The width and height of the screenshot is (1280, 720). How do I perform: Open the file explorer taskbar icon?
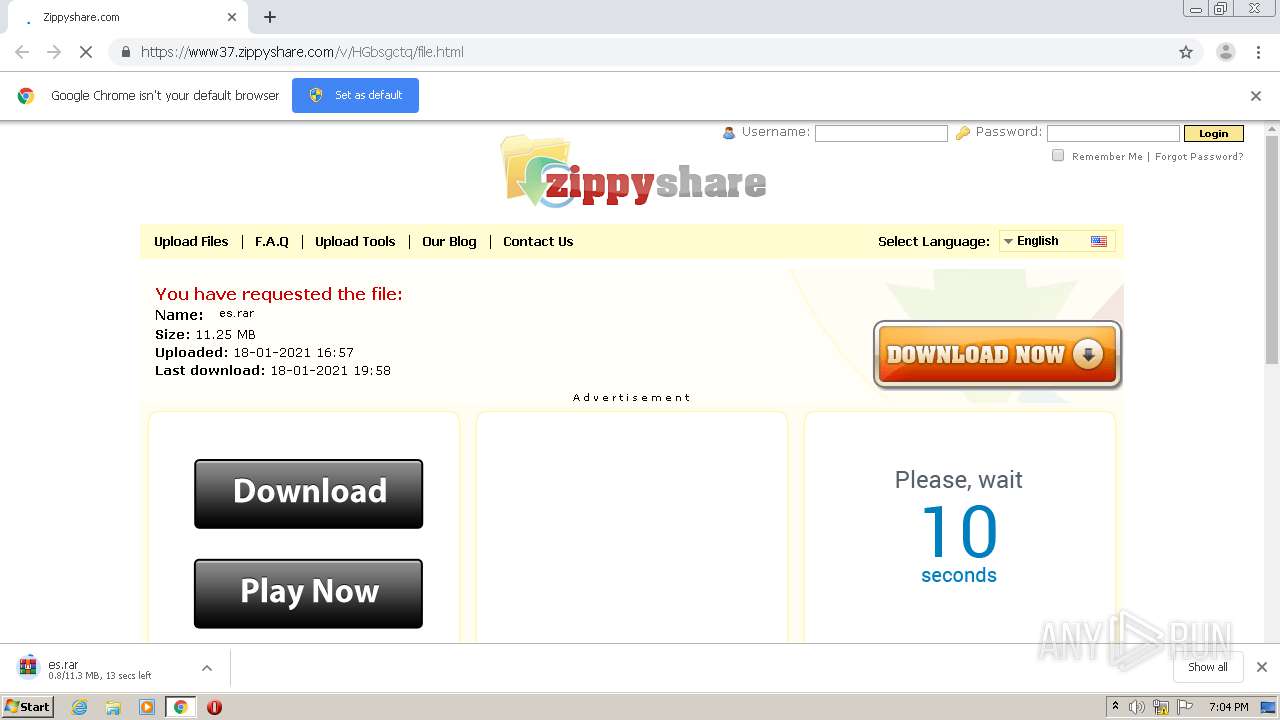click(x=113, y=707)
